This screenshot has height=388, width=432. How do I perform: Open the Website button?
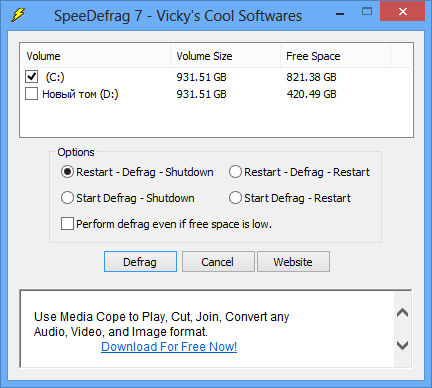point(293,262)
